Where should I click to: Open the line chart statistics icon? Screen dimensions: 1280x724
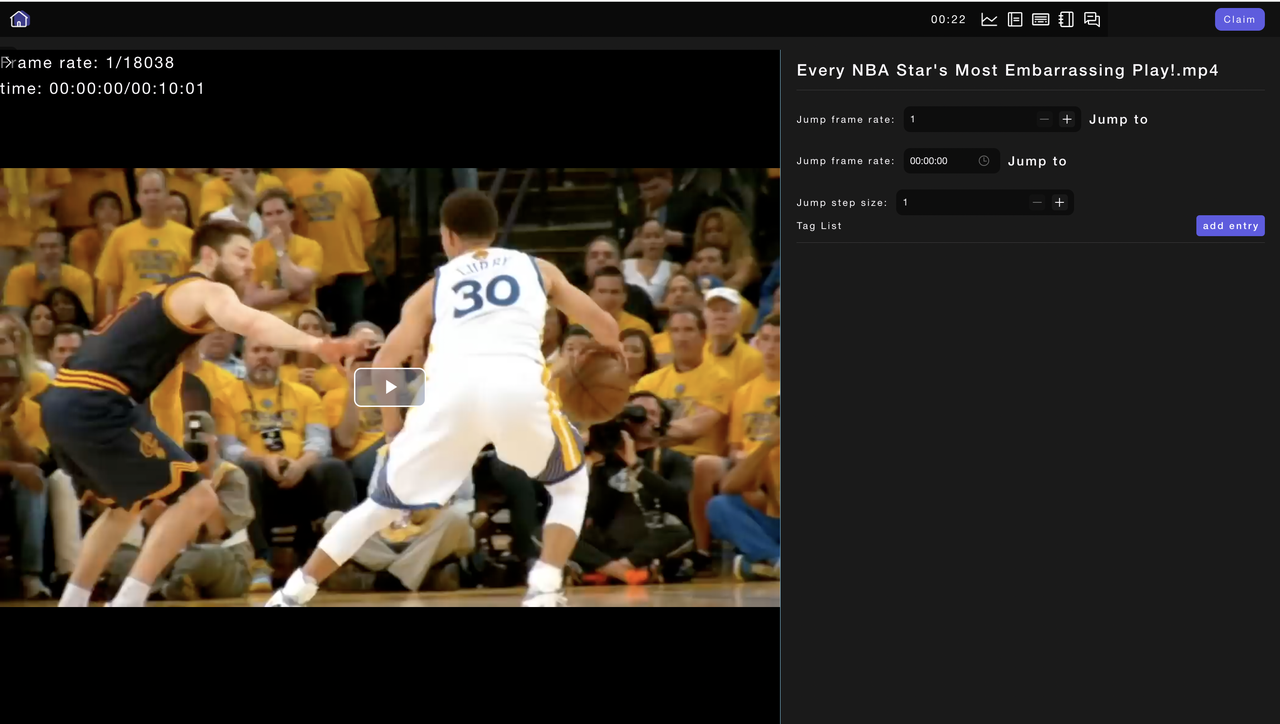[989, 19]
